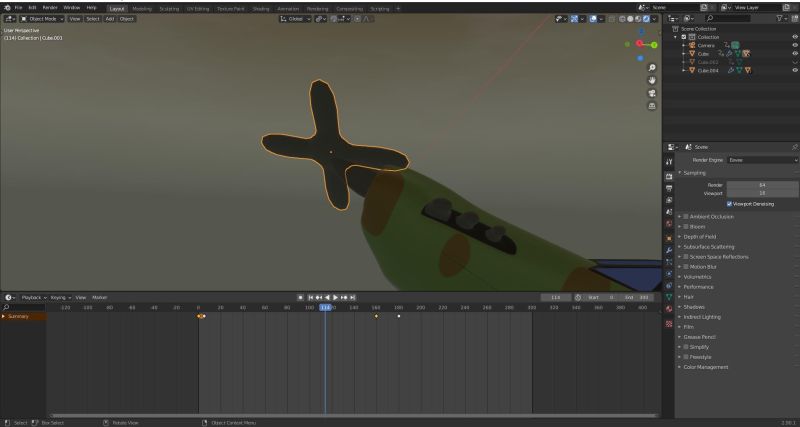Viewport: 800px width, 427px height.
Task: Open the outliner filter dropdown
Action: 782,18
